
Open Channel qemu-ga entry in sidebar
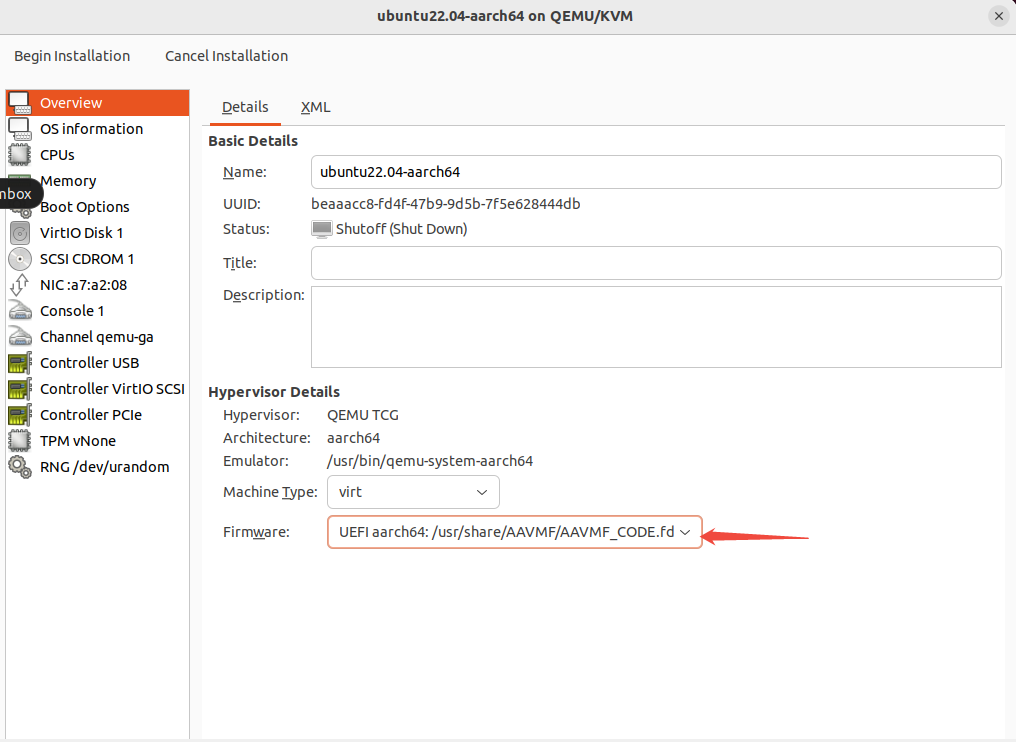[x=96, y=336]
